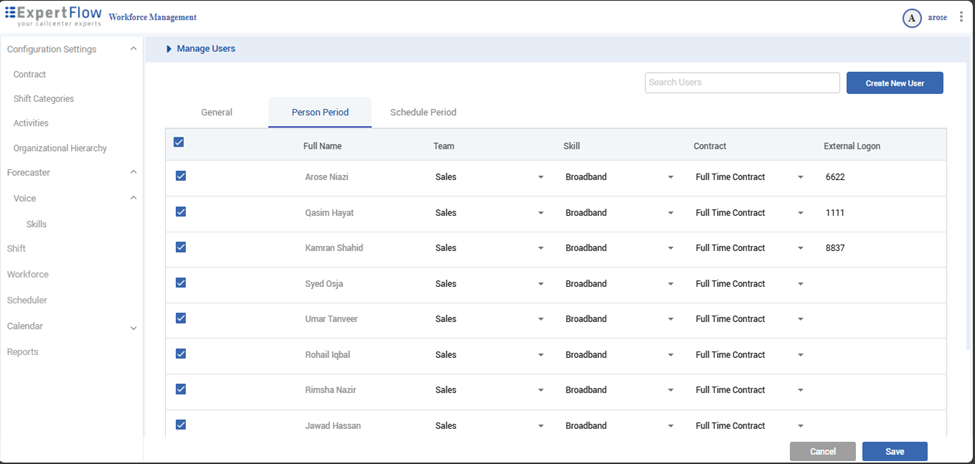Switch to the General tab
Image resolution: width=975 pixels, height=464 pixels.
(216, 112)
